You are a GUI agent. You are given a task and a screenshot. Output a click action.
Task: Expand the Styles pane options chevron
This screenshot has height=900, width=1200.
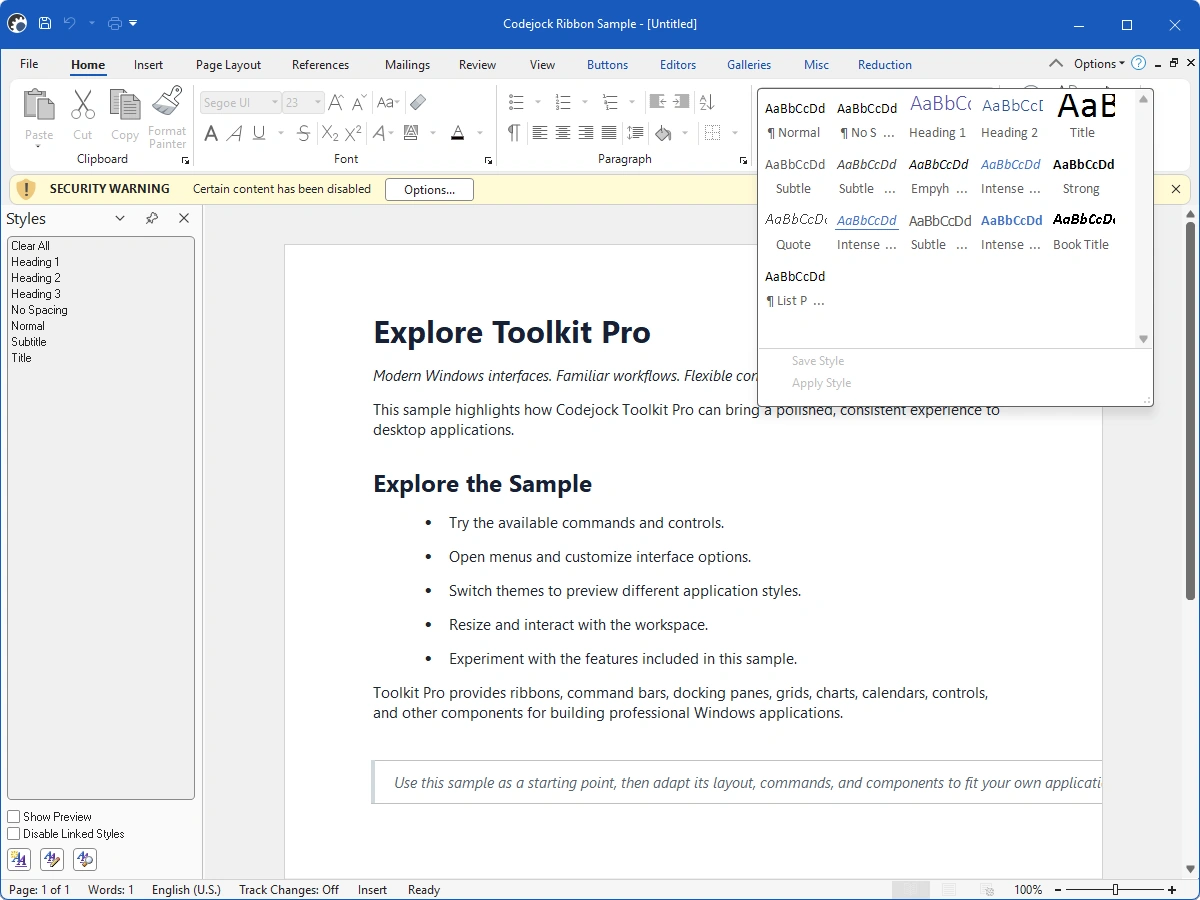coord(120,218)
